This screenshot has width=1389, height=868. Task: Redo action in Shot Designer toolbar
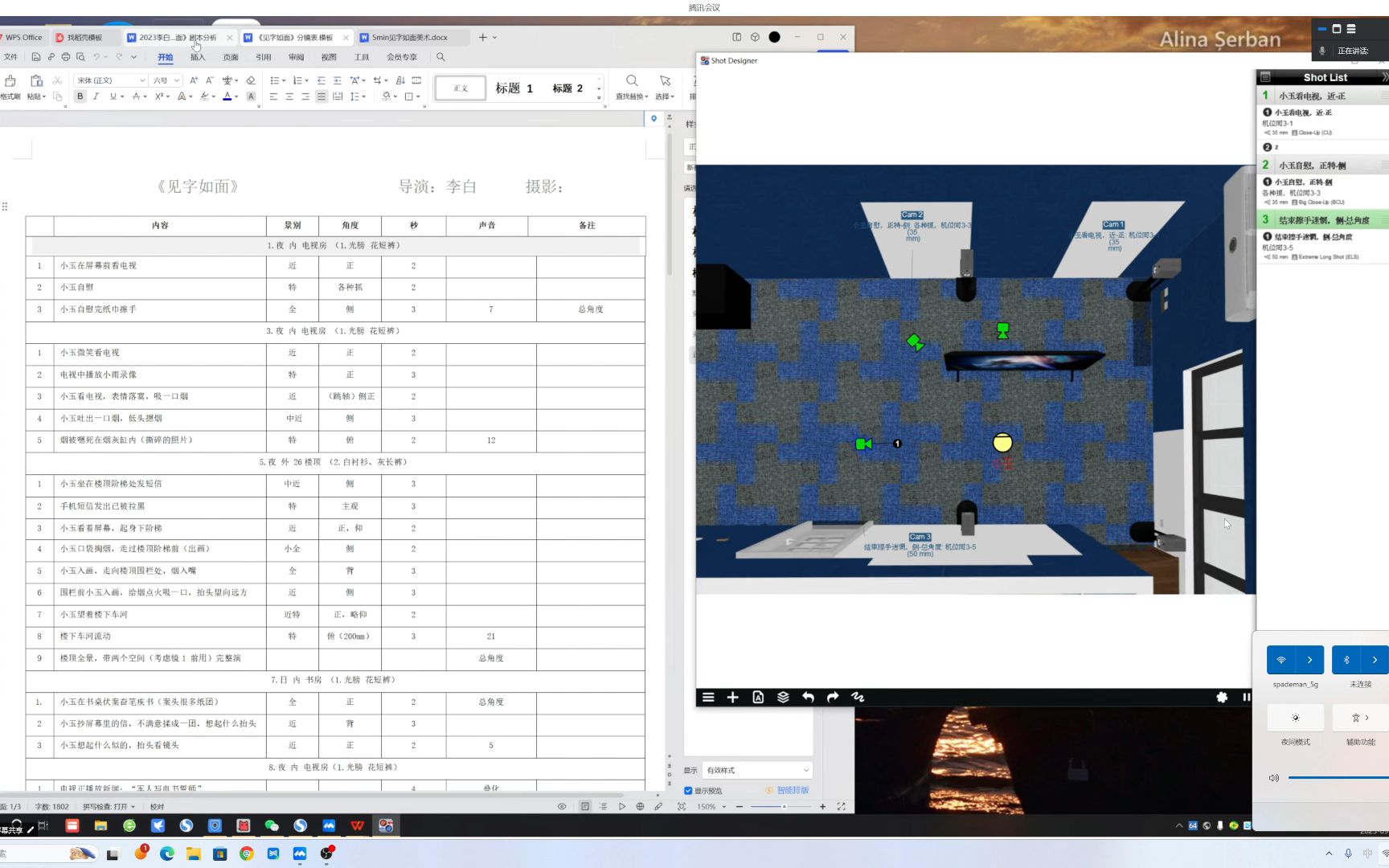click(x=833, y=698)
